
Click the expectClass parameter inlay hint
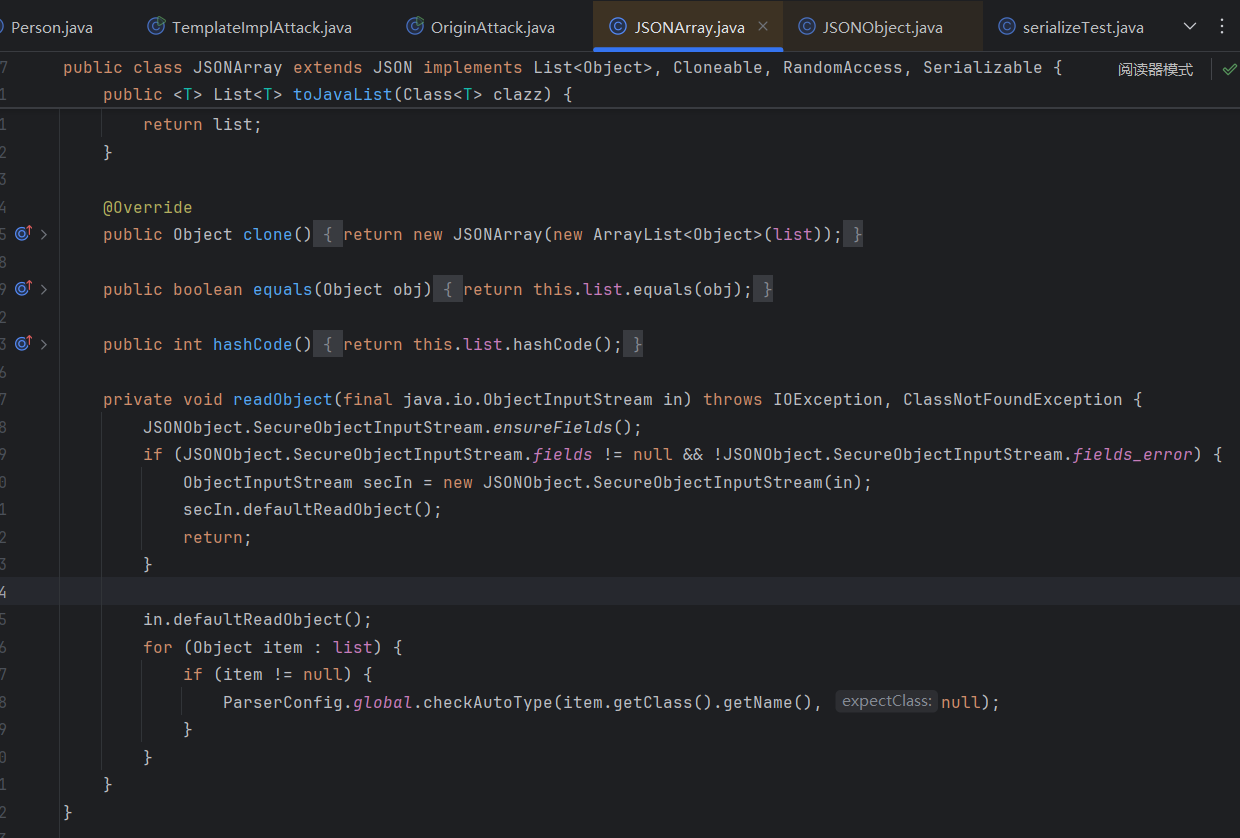click(886, 701)
